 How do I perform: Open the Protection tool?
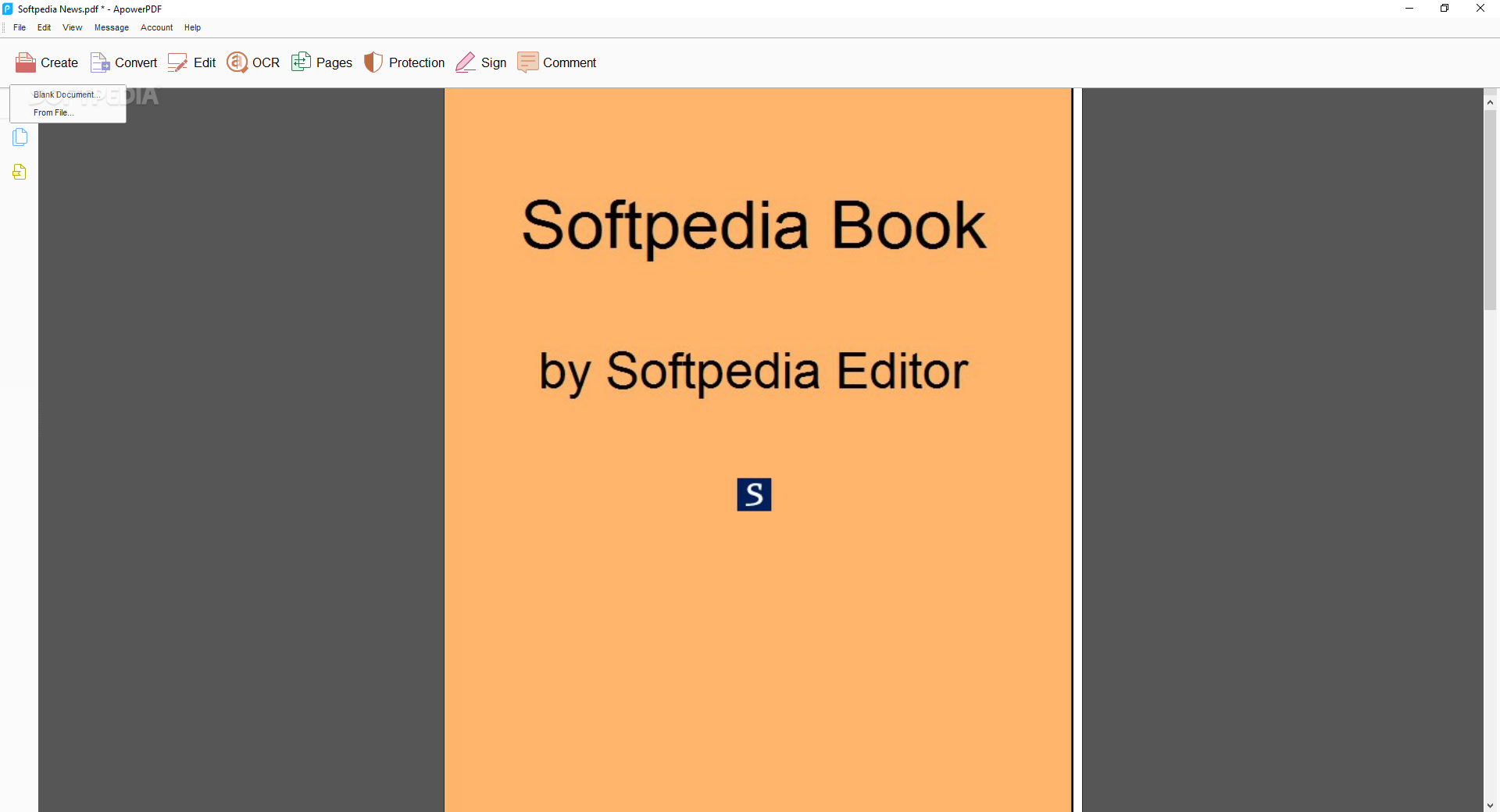[405, 62]
